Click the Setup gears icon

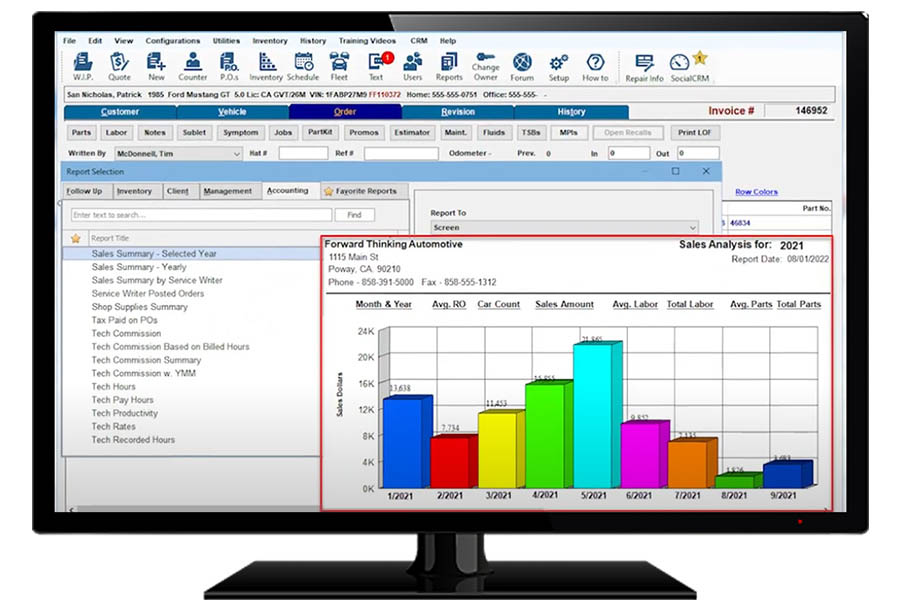click(559, 66)
